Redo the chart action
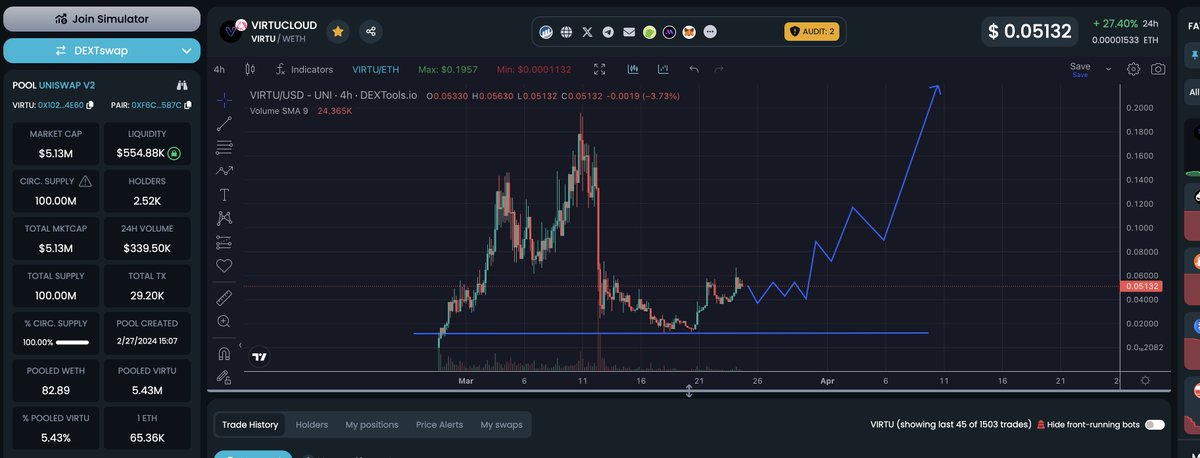The height and width of the screenshot is (458, 1200). click(719, 70)
